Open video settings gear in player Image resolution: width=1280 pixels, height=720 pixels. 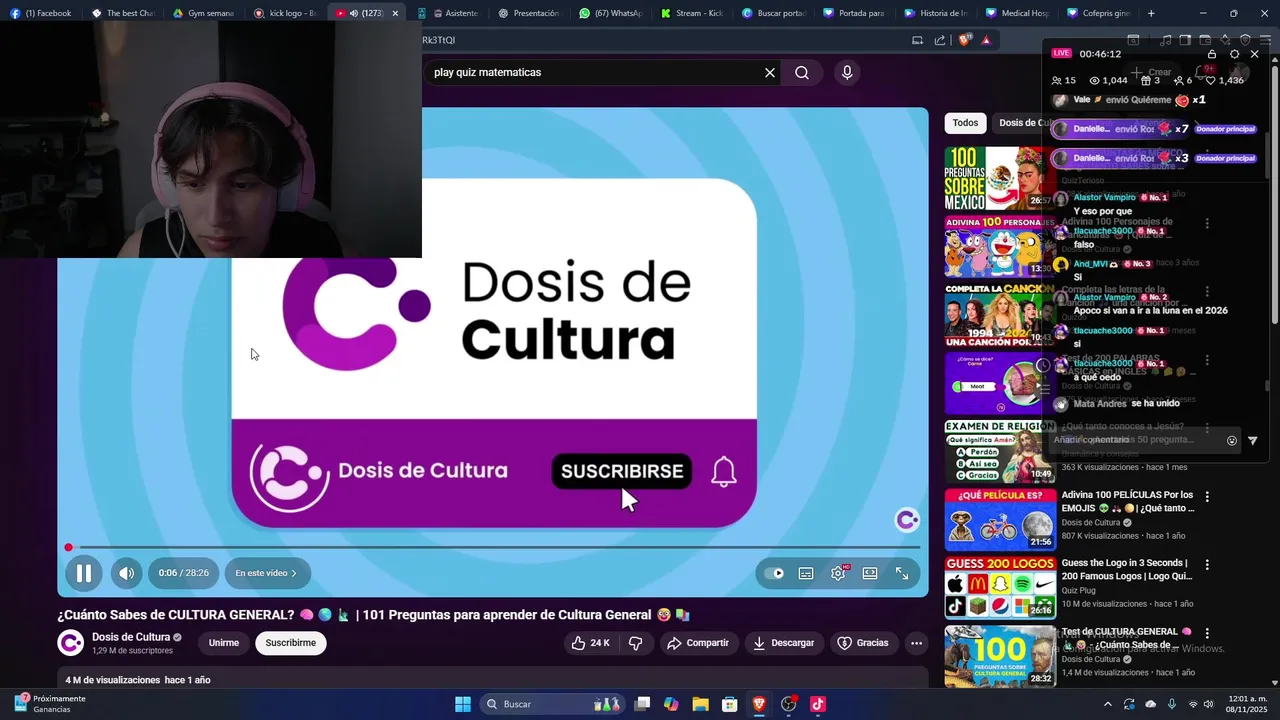click(838, 573)
